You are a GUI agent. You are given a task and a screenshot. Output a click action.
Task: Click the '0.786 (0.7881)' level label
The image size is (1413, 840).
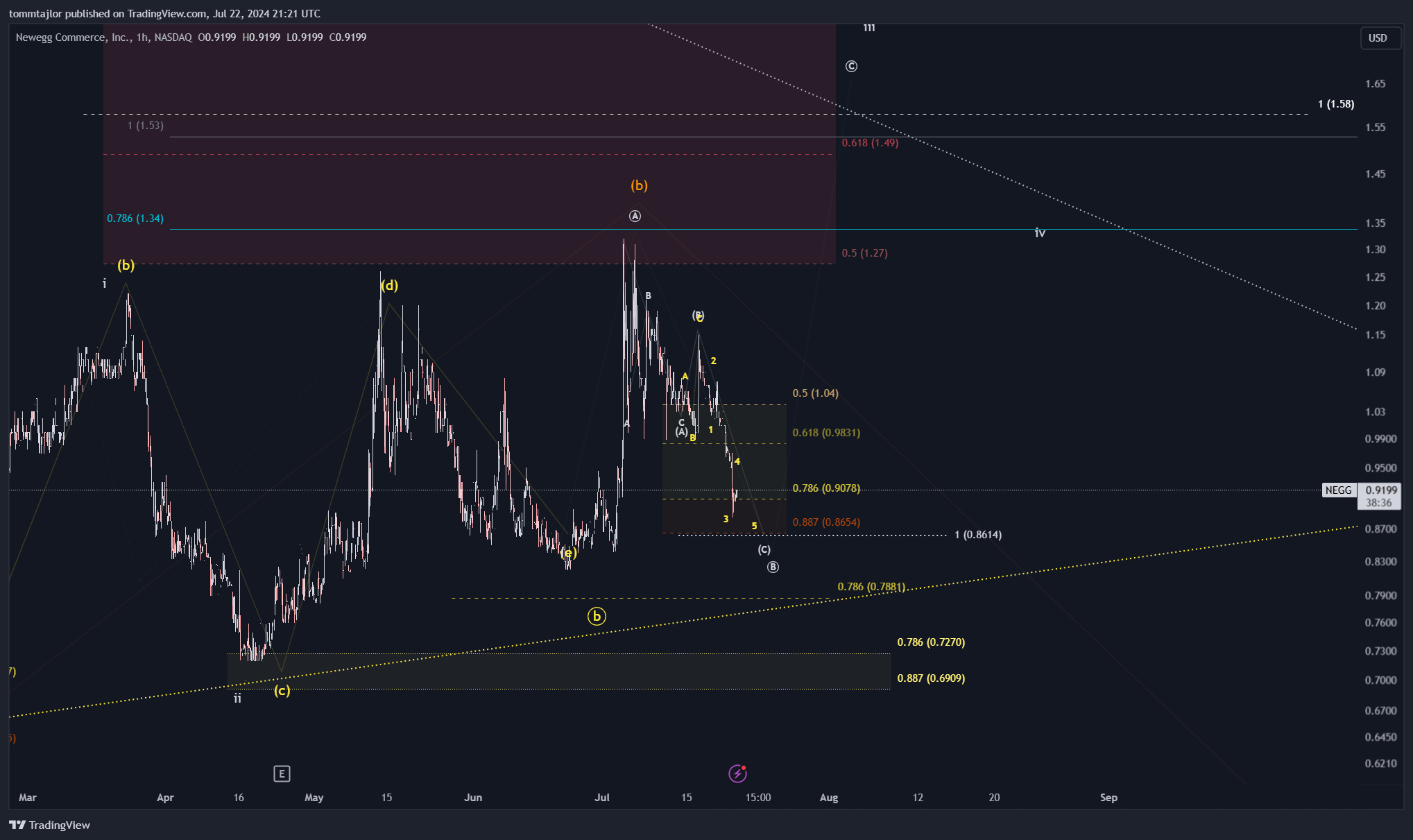click(871, 587)
